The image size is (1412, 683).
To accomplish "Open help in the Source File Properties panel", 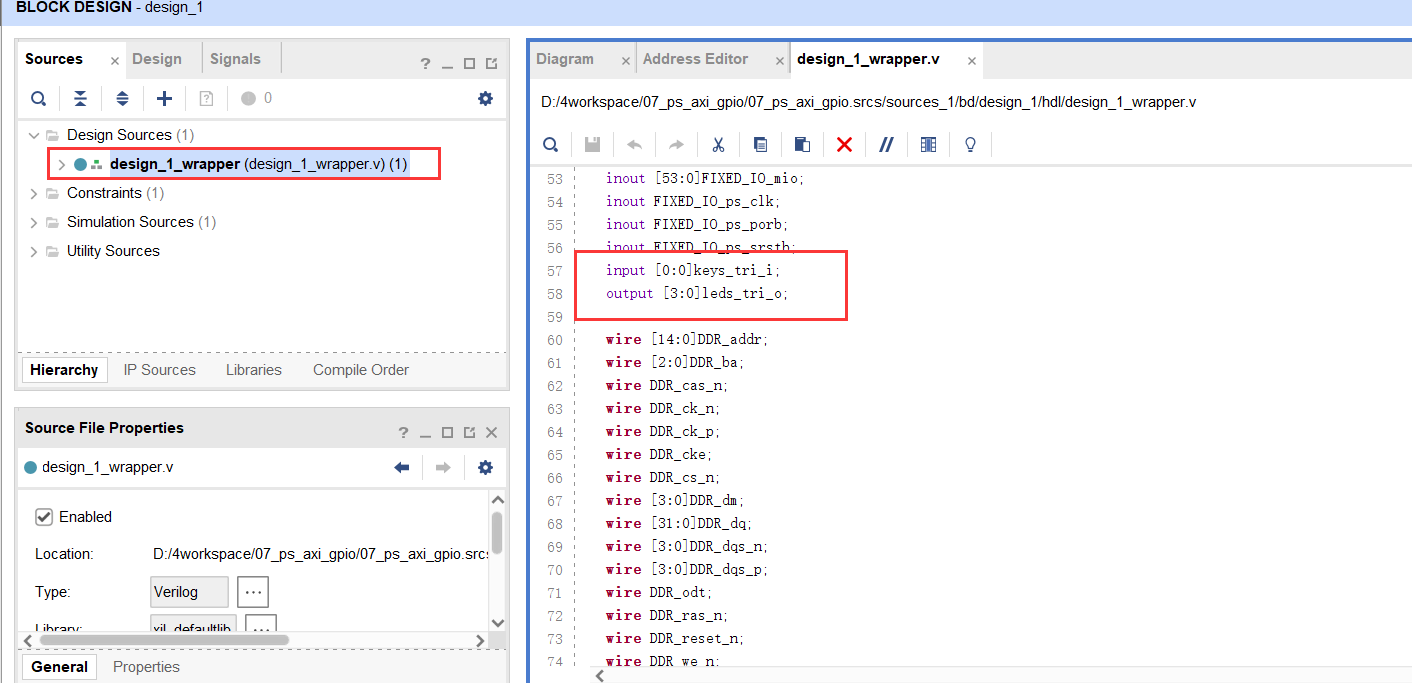I will (x=403, y=433).
